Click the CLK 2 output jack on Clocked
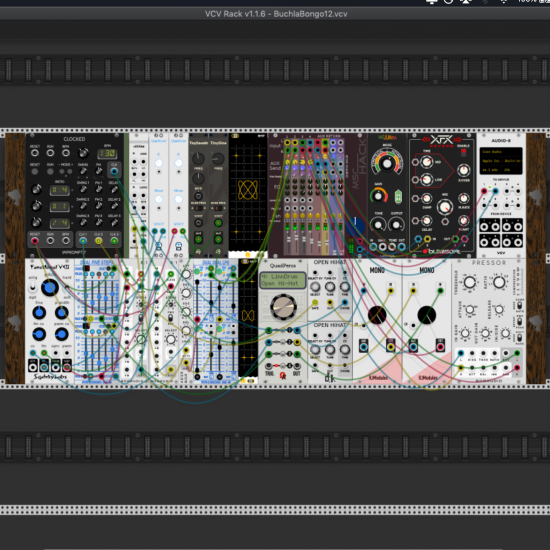 tap(99, 241)
